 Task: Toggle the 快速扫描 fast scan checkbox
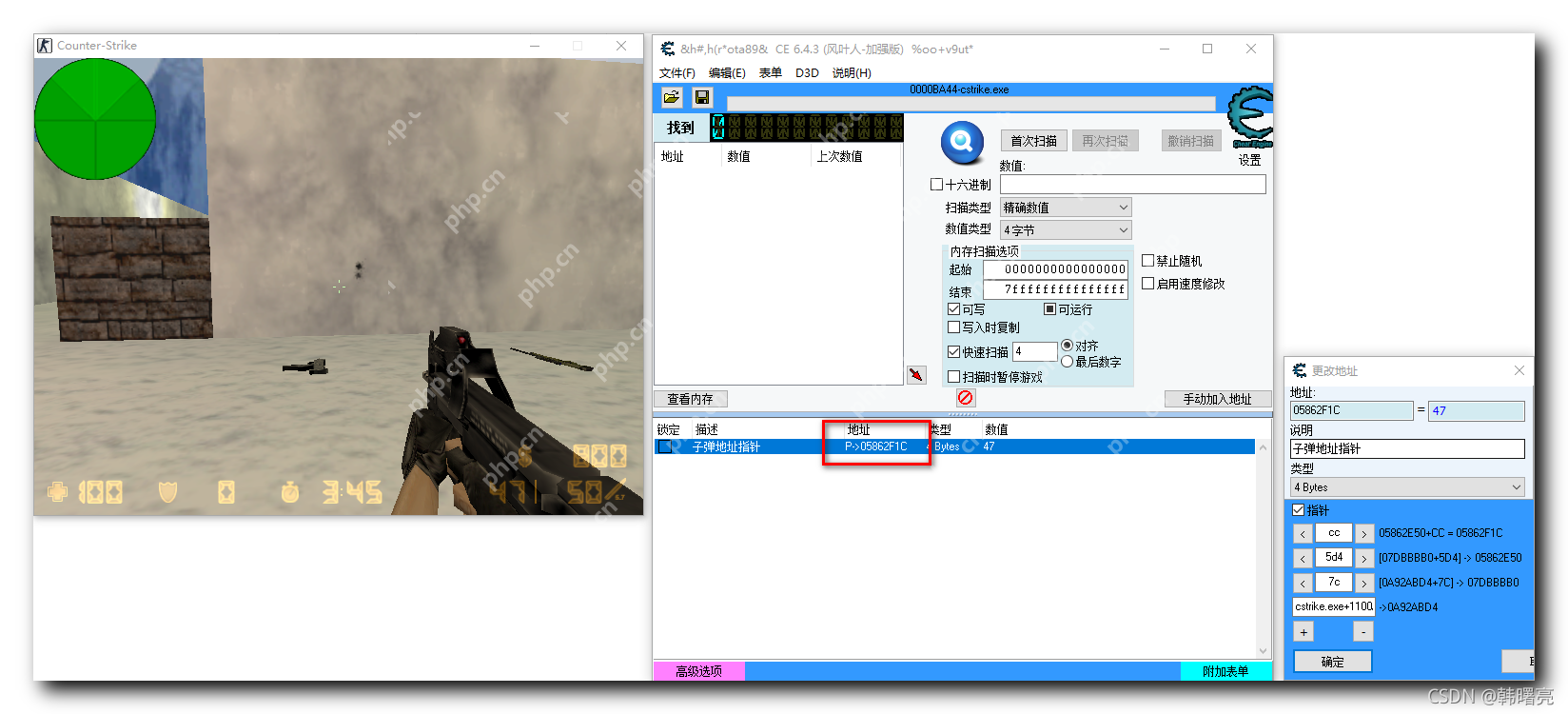pos(953,352)
